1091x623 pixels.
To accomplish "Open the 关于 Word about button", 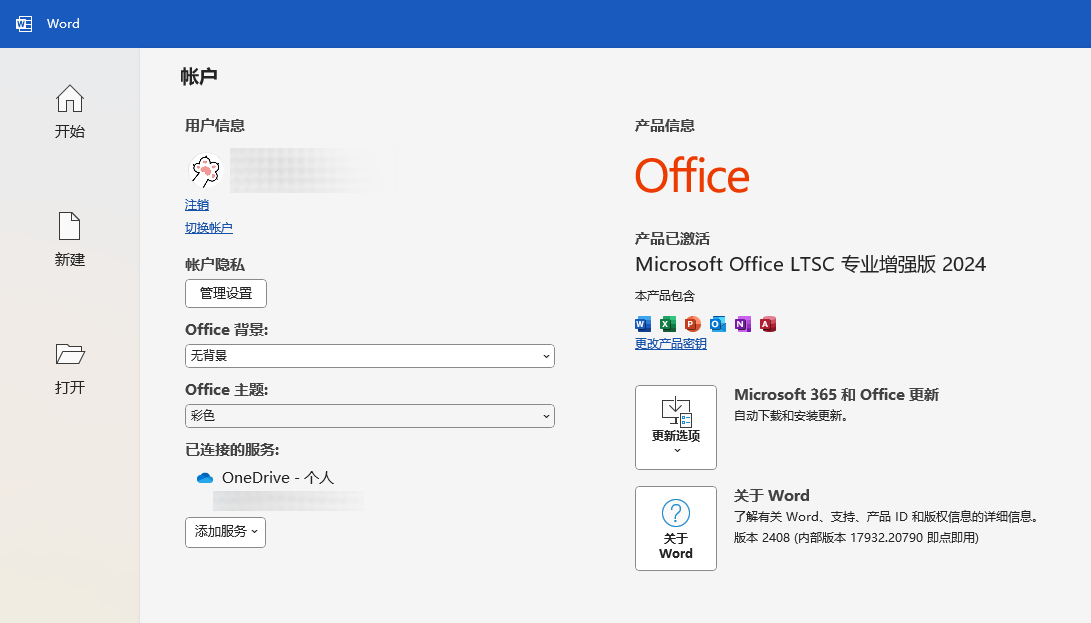I will point(676,528).
